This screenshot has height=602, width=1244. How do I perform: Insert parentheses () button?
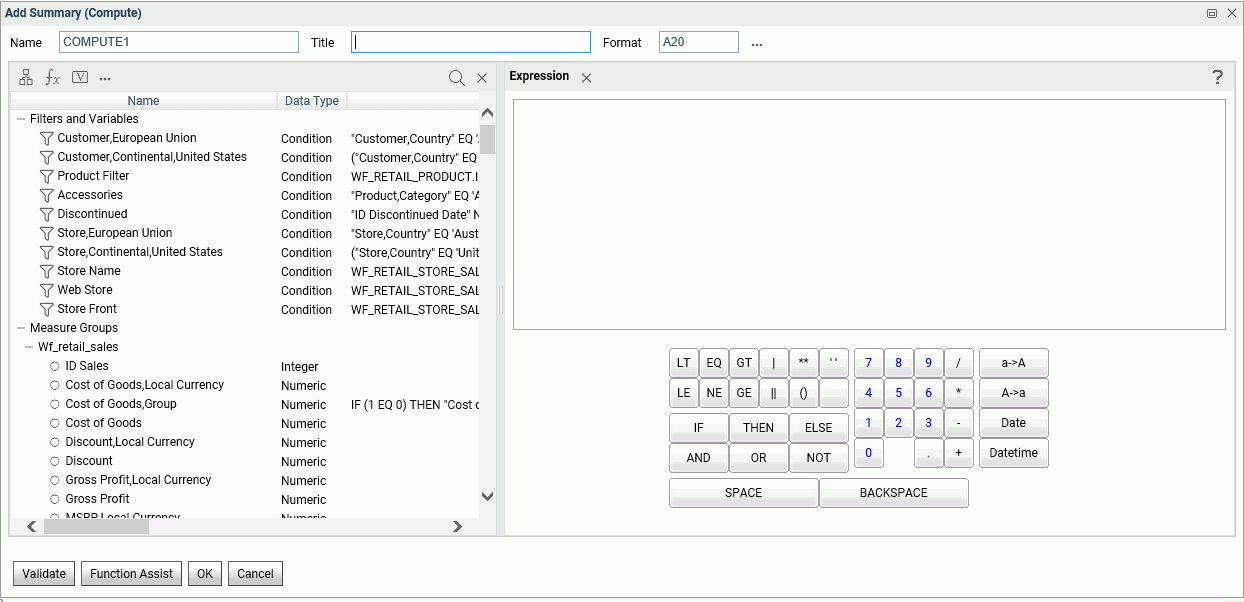pyautogui.click(x=804, y=393)
